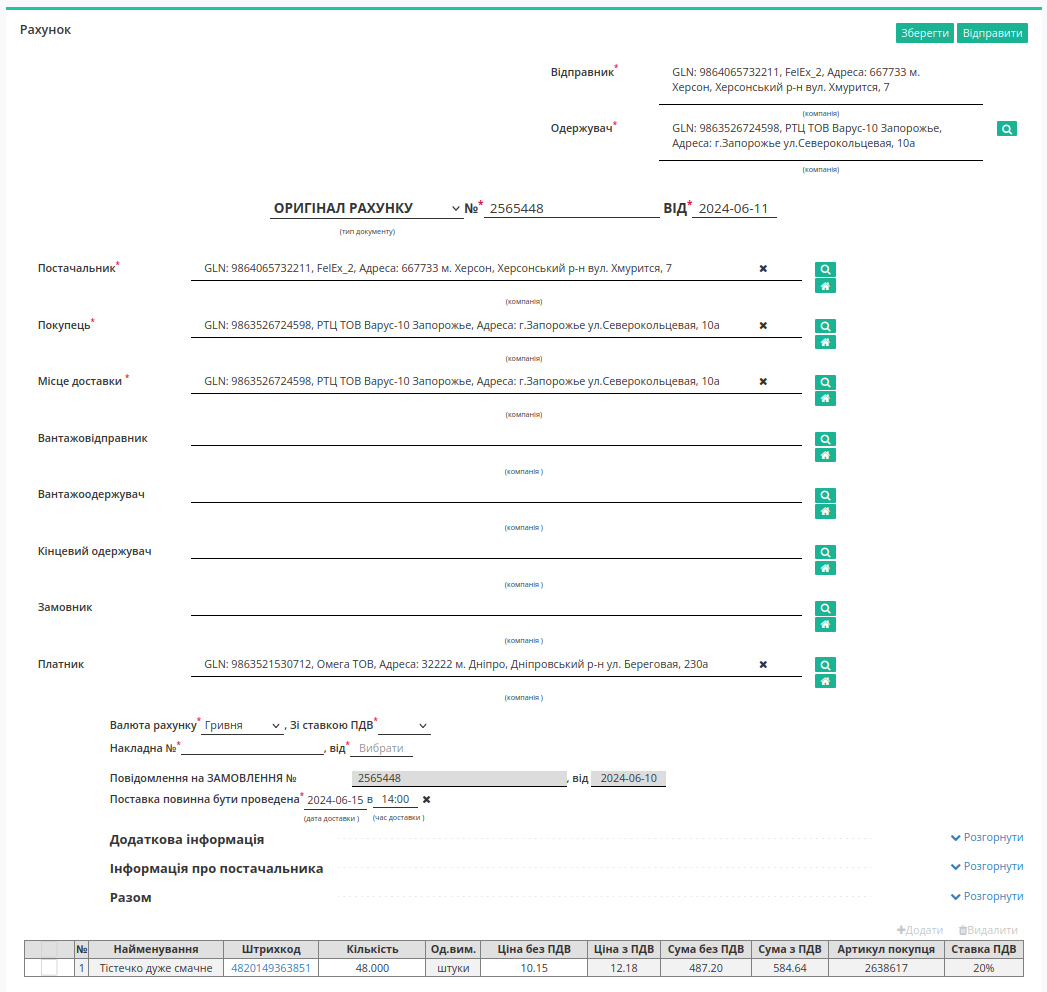Click Видалити to delete row

point(988,930)
